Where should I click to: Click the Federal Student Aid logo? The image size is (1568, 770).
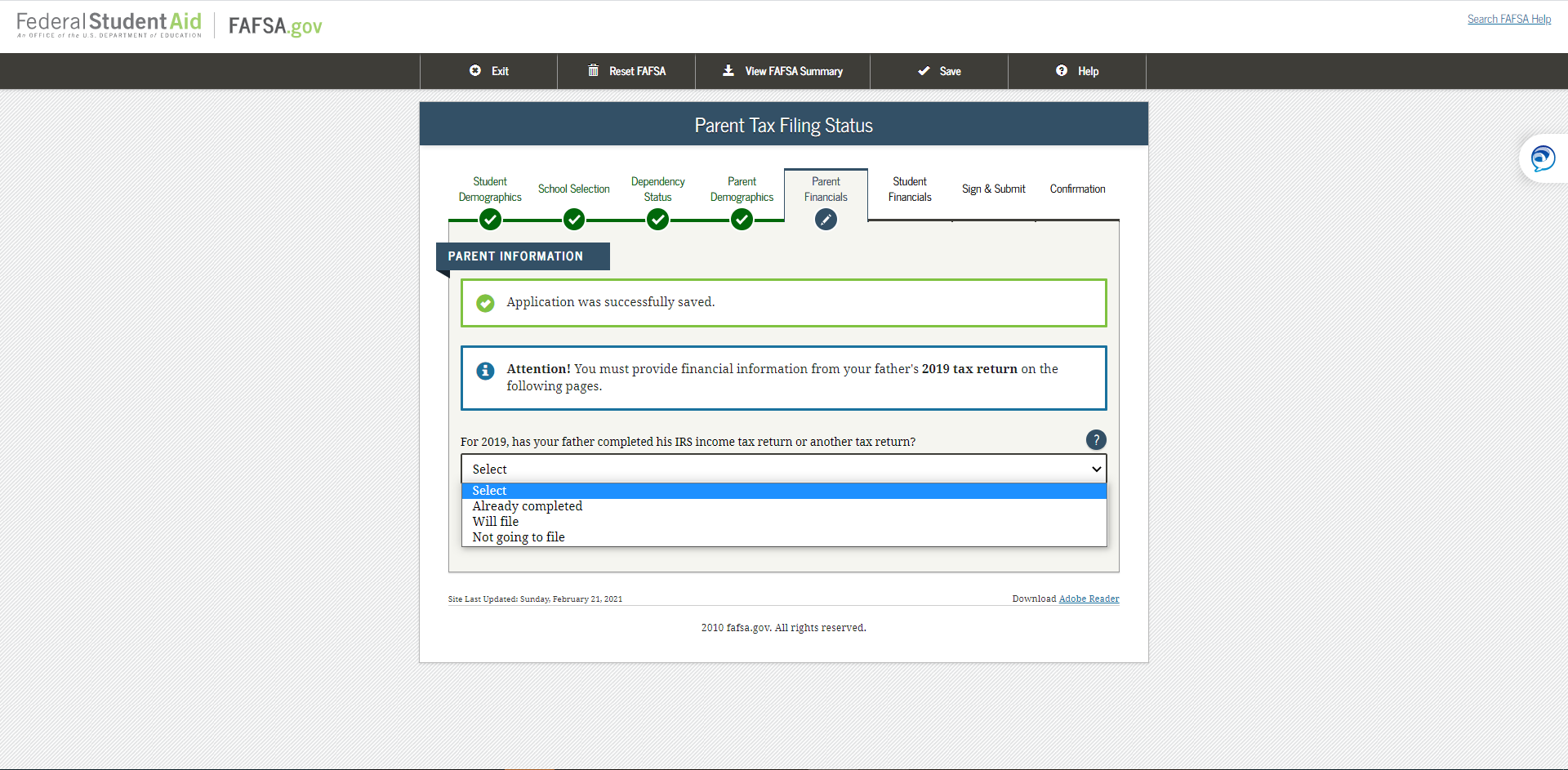[108, 23]
